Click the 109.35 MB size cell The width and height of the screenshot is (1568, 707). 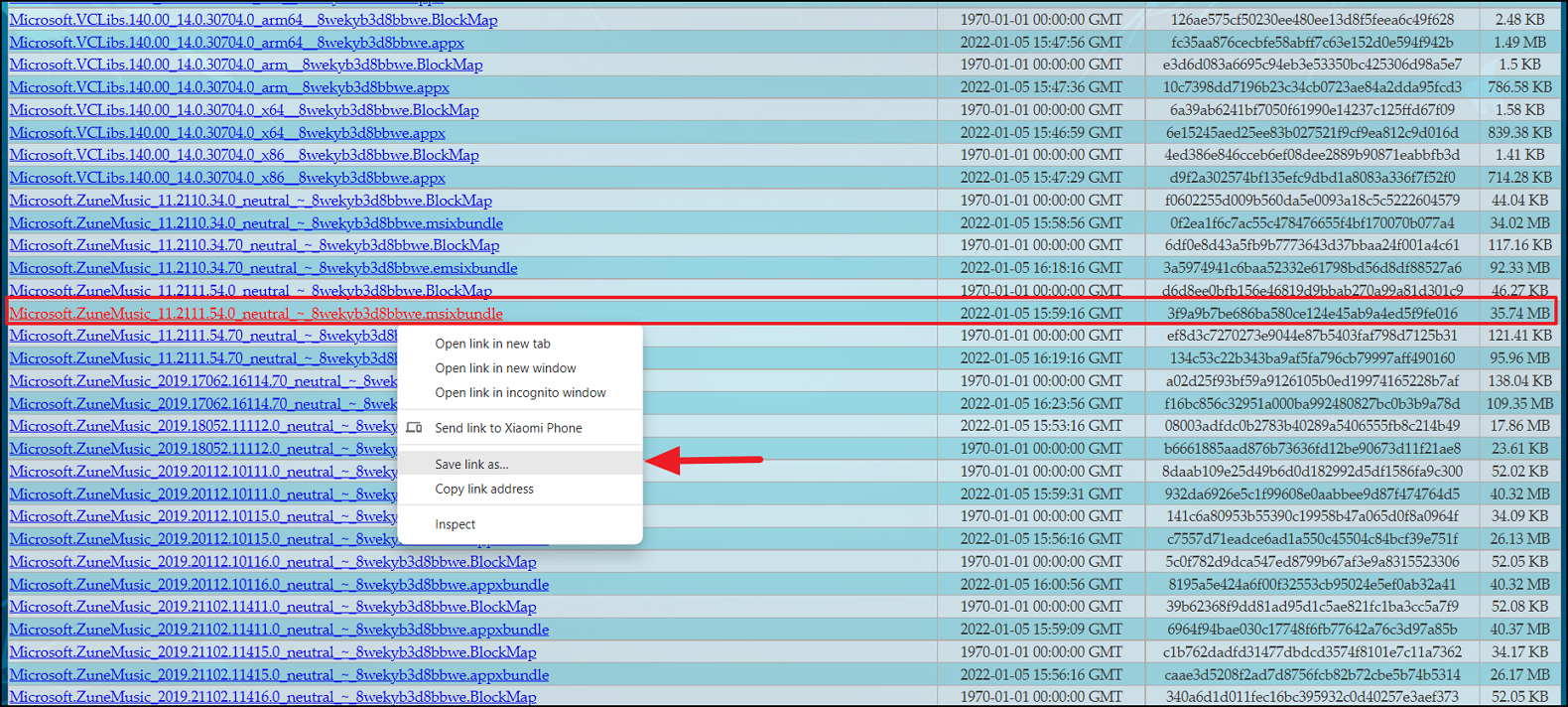1519,404
